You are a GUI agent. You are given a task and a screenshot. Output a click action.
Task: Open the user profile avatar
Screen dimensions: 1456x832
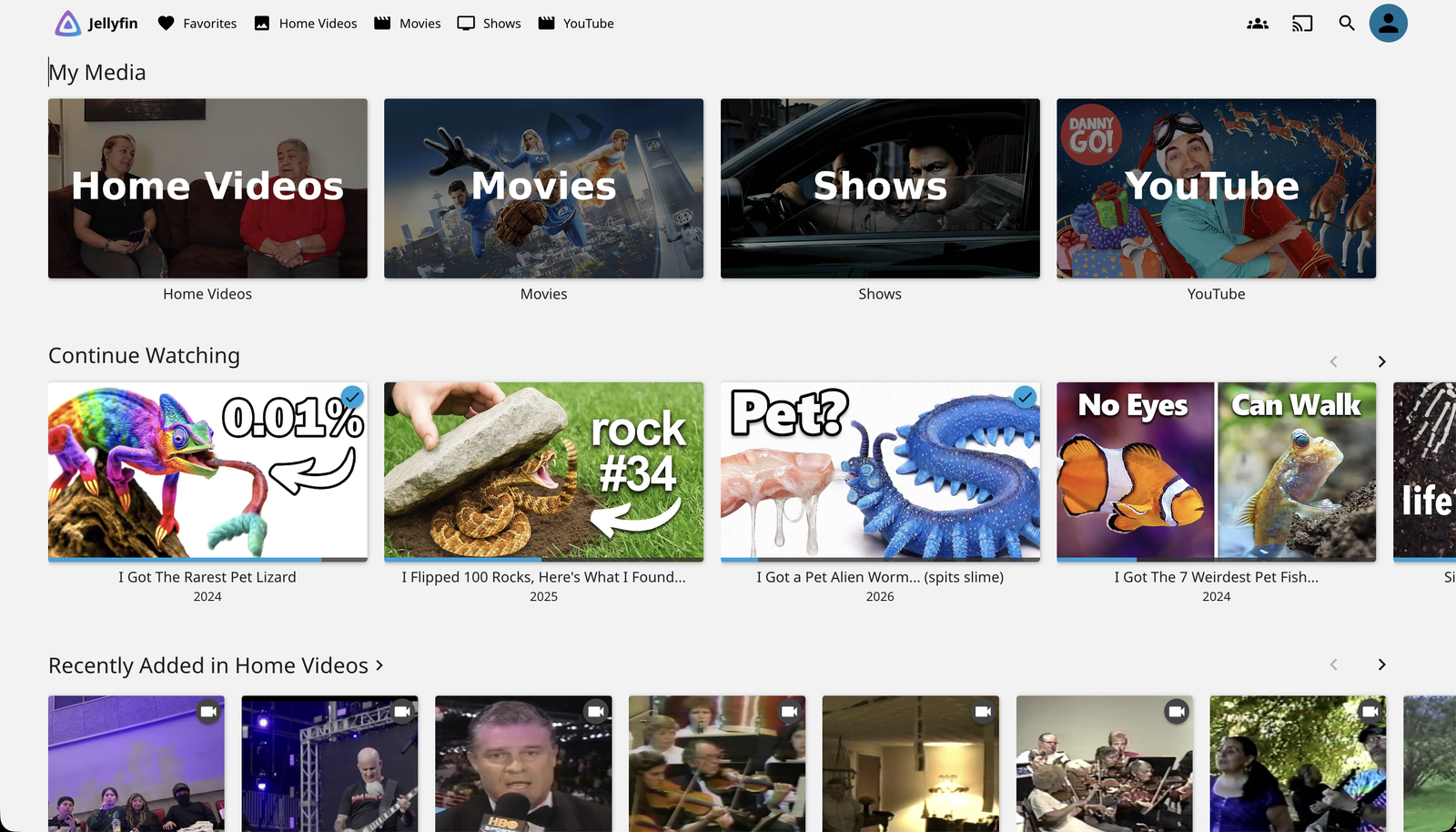pyautogui.click(x=1389, y=24)
